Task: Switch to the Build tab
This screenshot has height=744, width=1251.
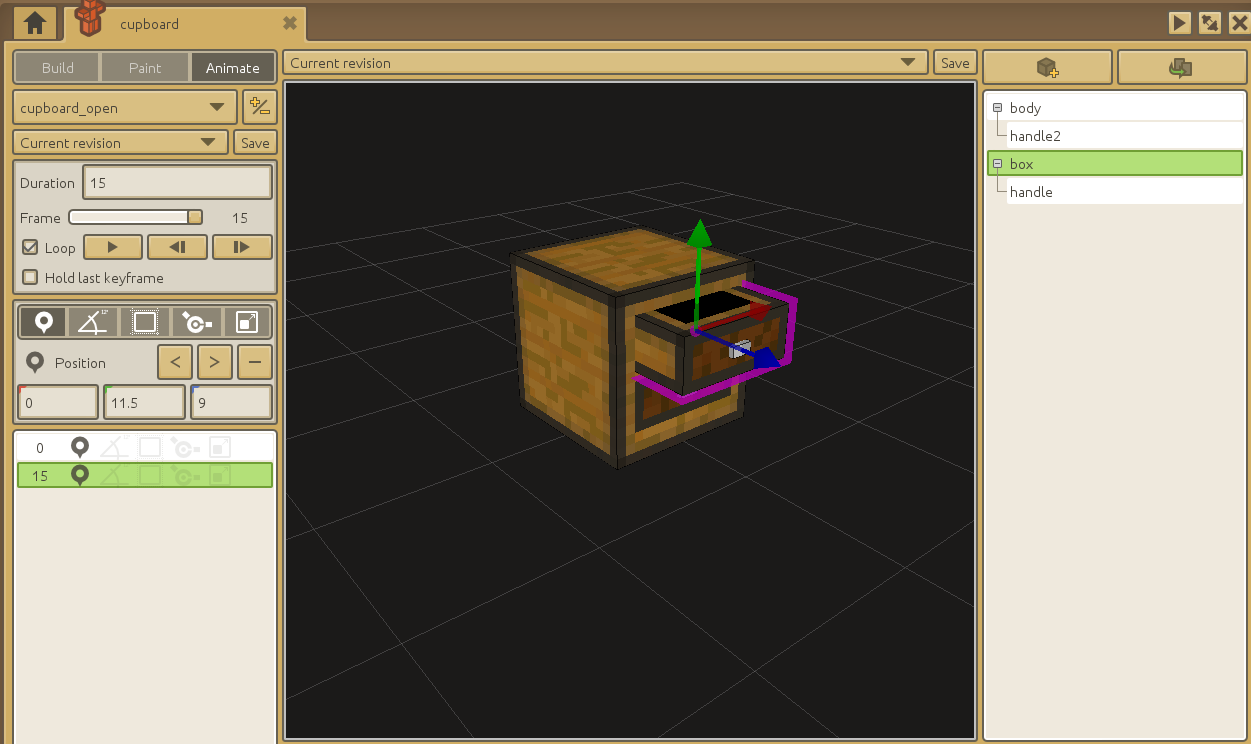Action: coord(57,68)
